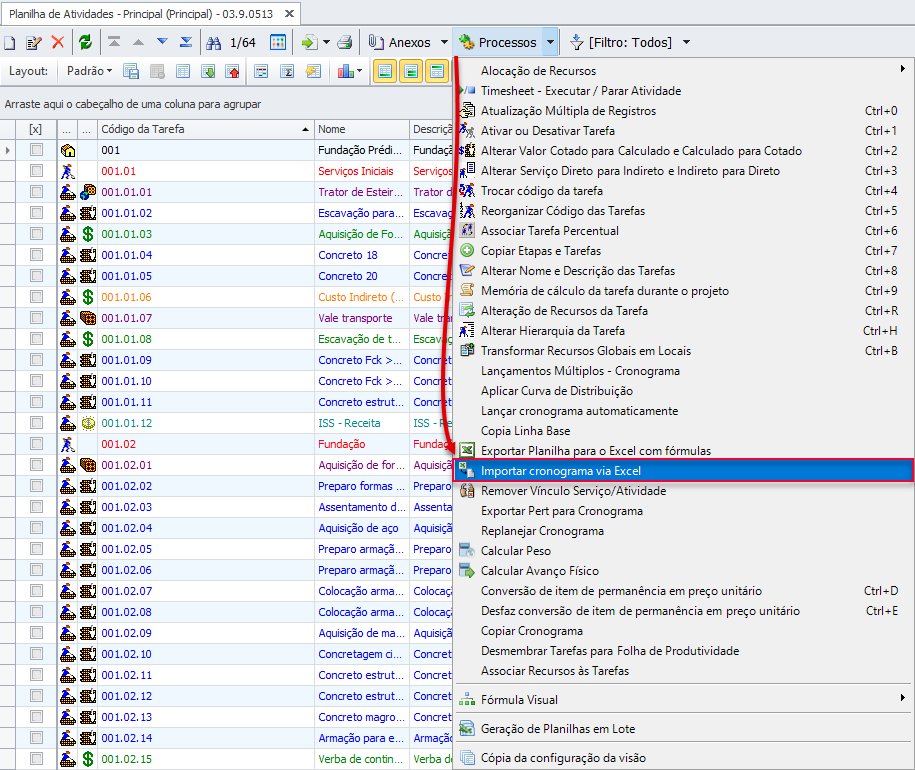Viewport: 915px width, 770px height.
Task: Check the box for task 001.02.05
Action: tap(36, 549)
